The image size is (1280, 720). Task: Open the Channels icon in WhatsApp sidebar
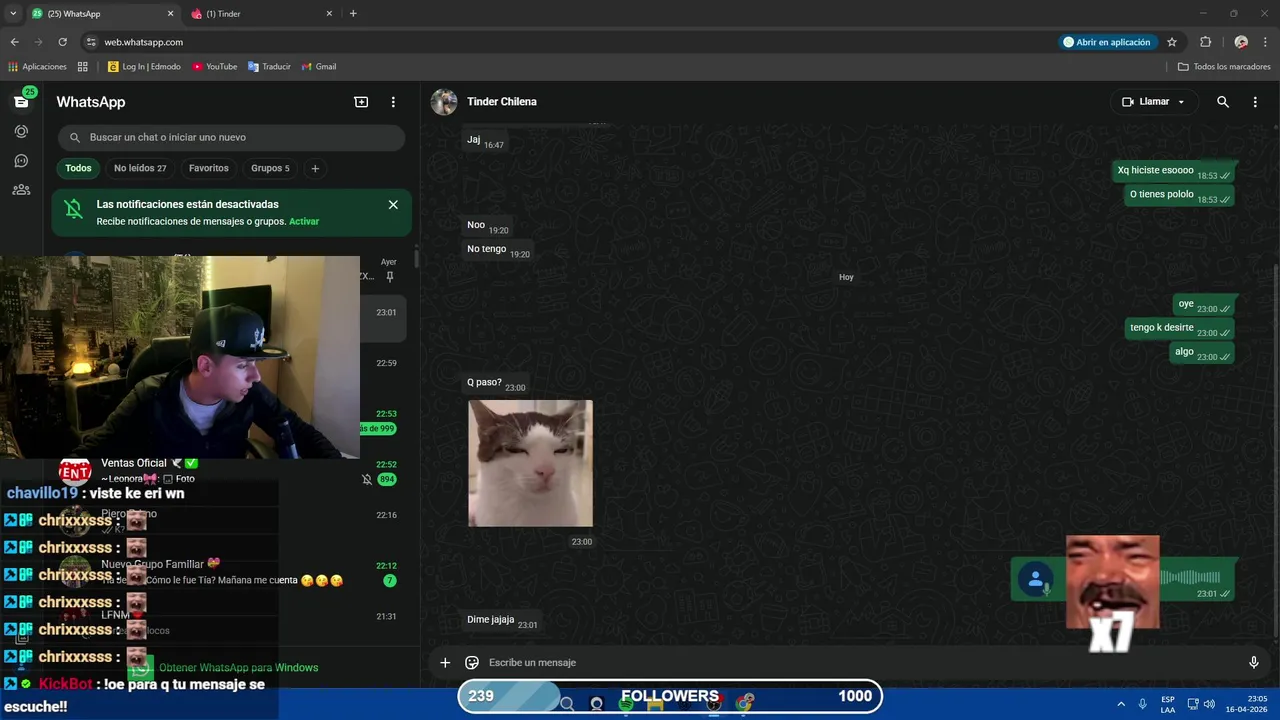pos(21,160)
